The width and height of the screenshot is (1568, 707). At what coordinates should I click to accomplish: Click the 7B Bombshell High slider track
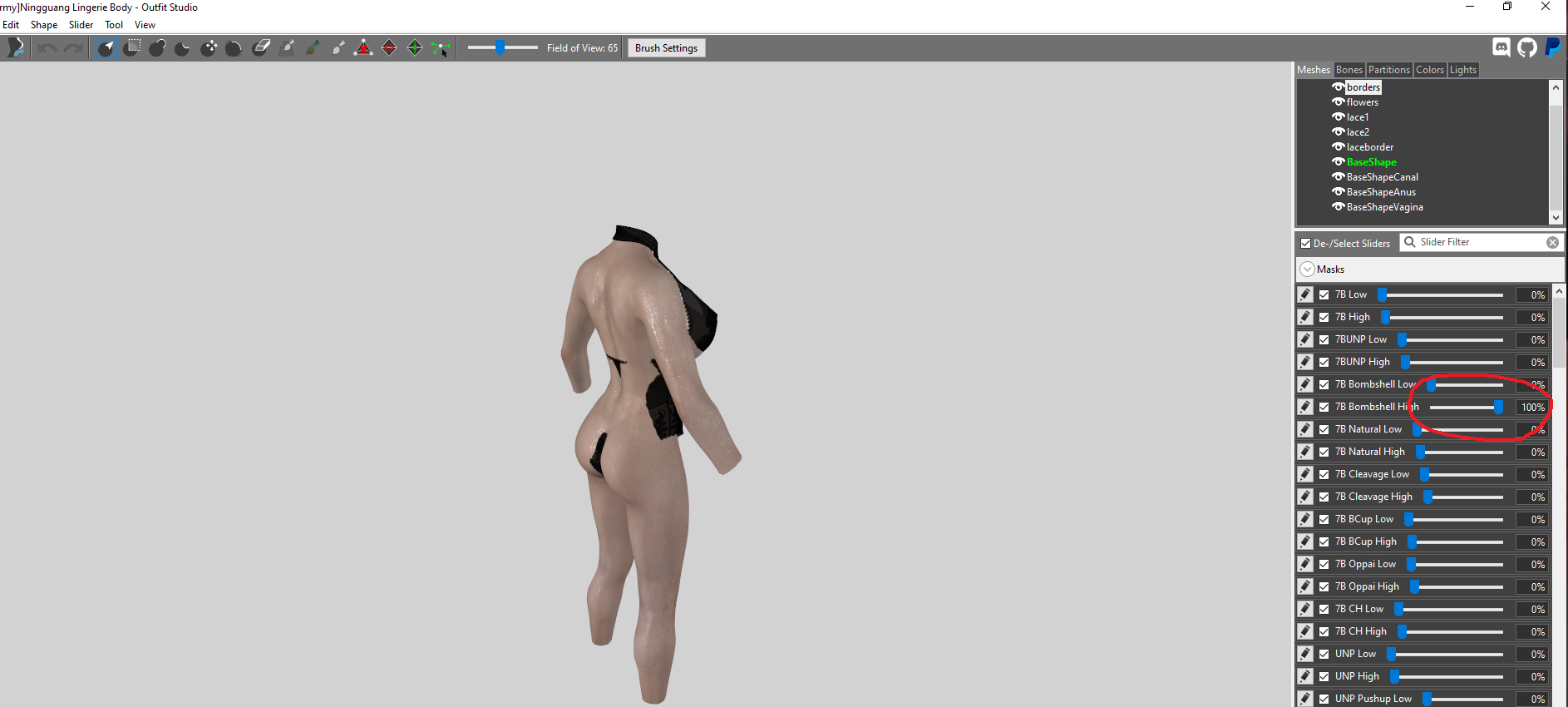point(1467,407)
